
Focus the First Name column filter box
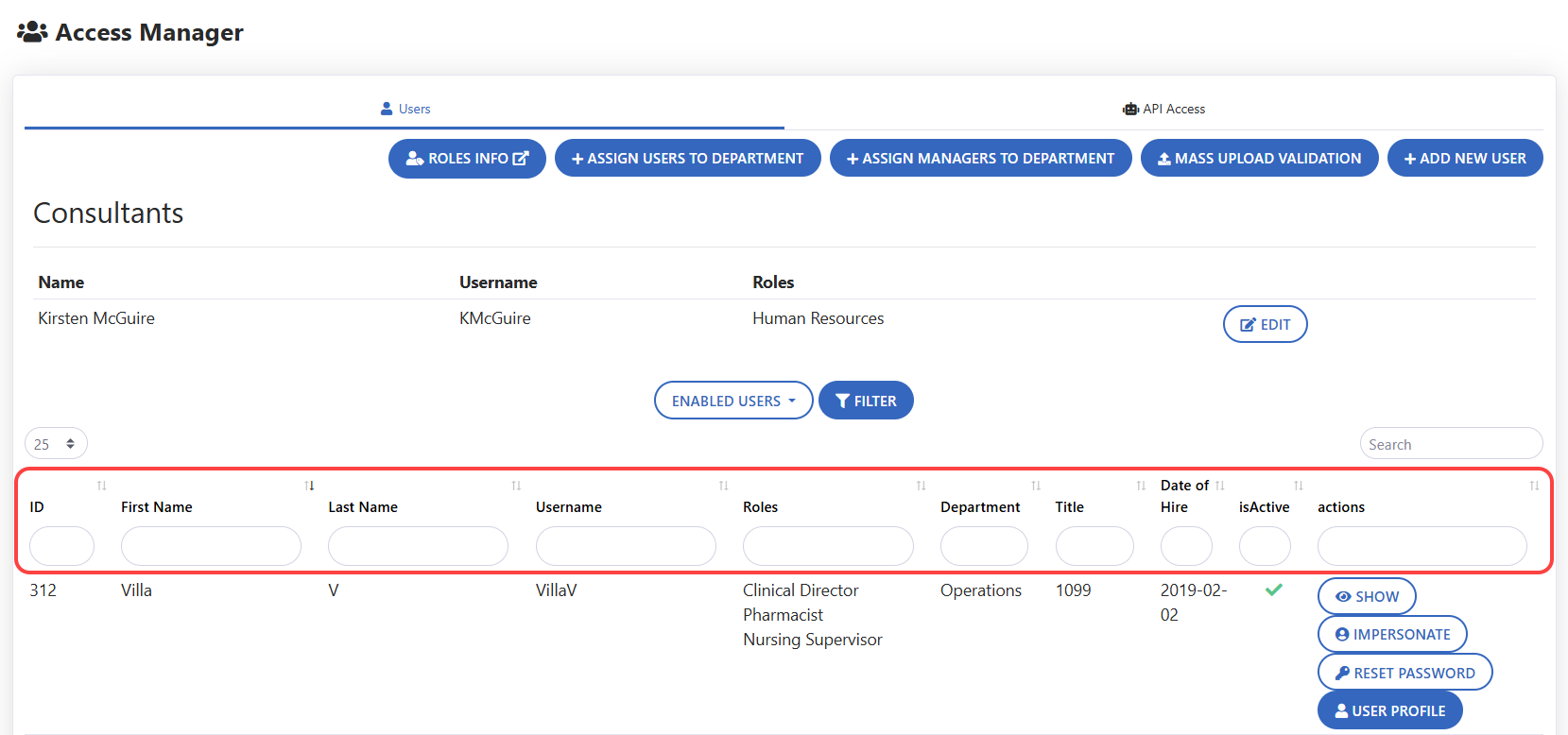tap(211, 546)
